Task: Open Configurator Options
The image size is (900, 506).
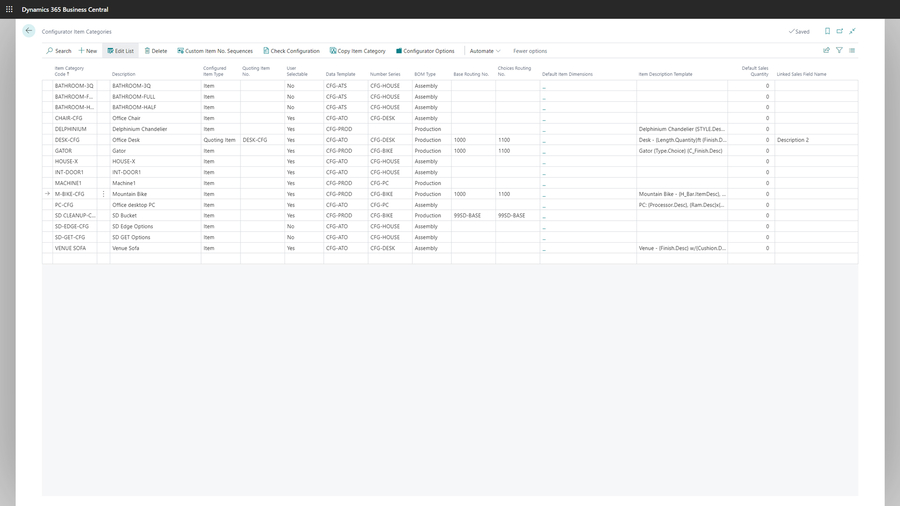Action: [425, 51]
